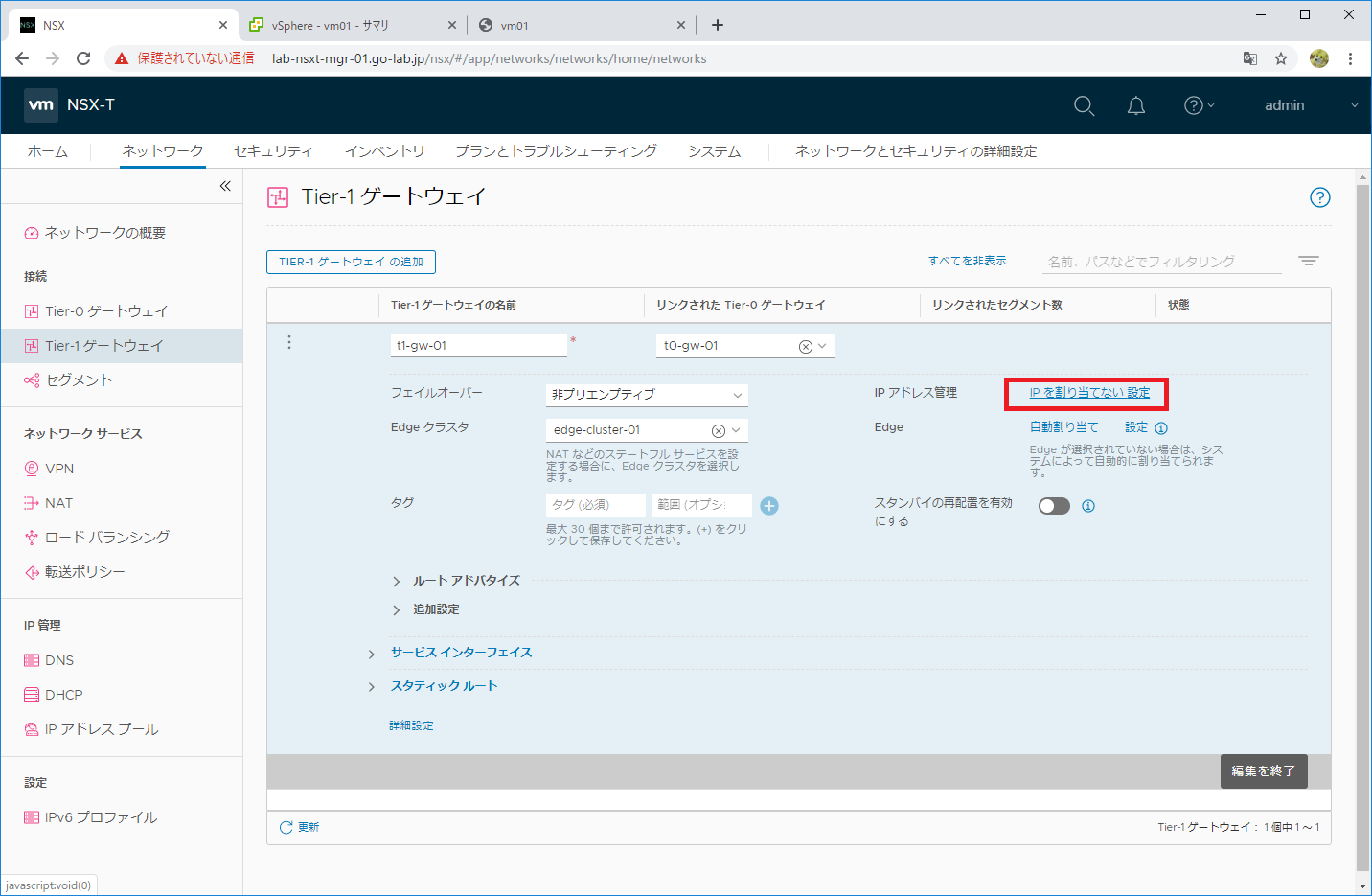Screen dimensions: 1372x896
Task: Open the admin user dropdown
Action: coord(1312,105)
